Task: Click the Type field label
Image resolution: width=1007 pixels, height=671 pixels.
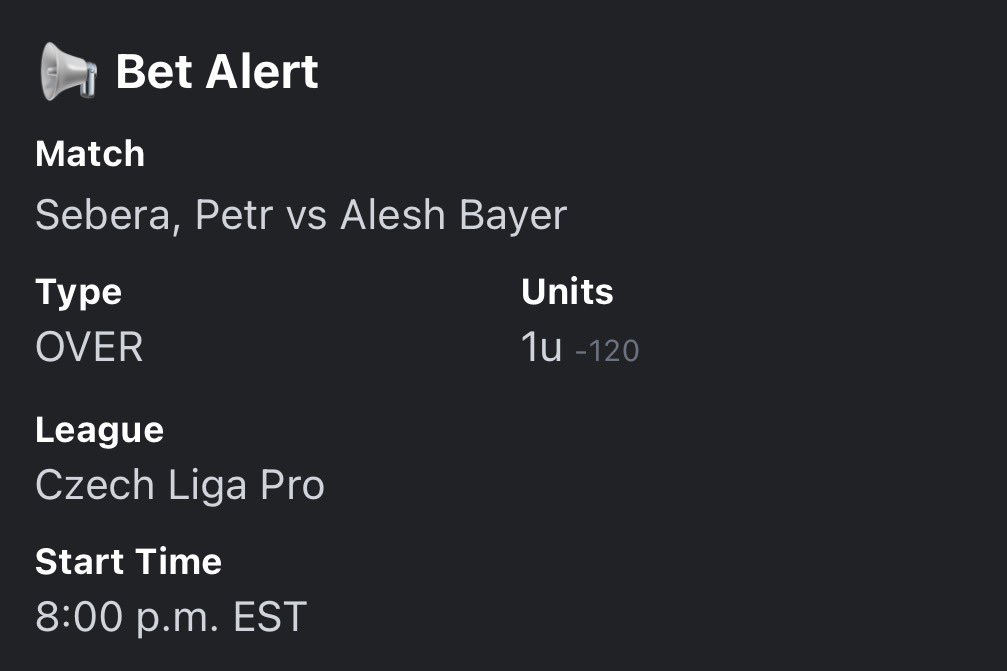Action: (x=78, y=292)
